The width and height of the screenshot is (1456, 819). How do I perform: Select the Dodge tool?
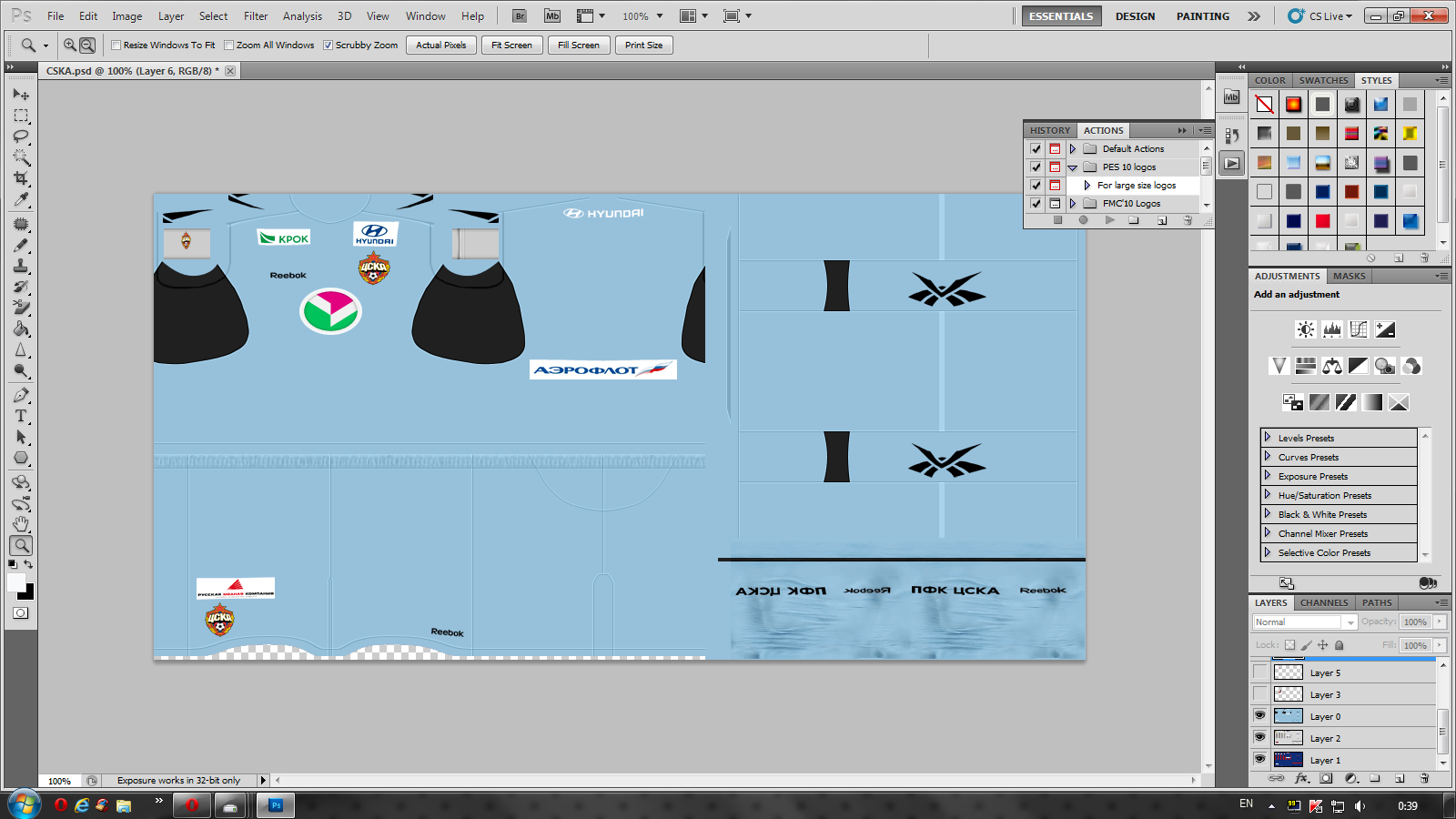click(x=21, y=370)
